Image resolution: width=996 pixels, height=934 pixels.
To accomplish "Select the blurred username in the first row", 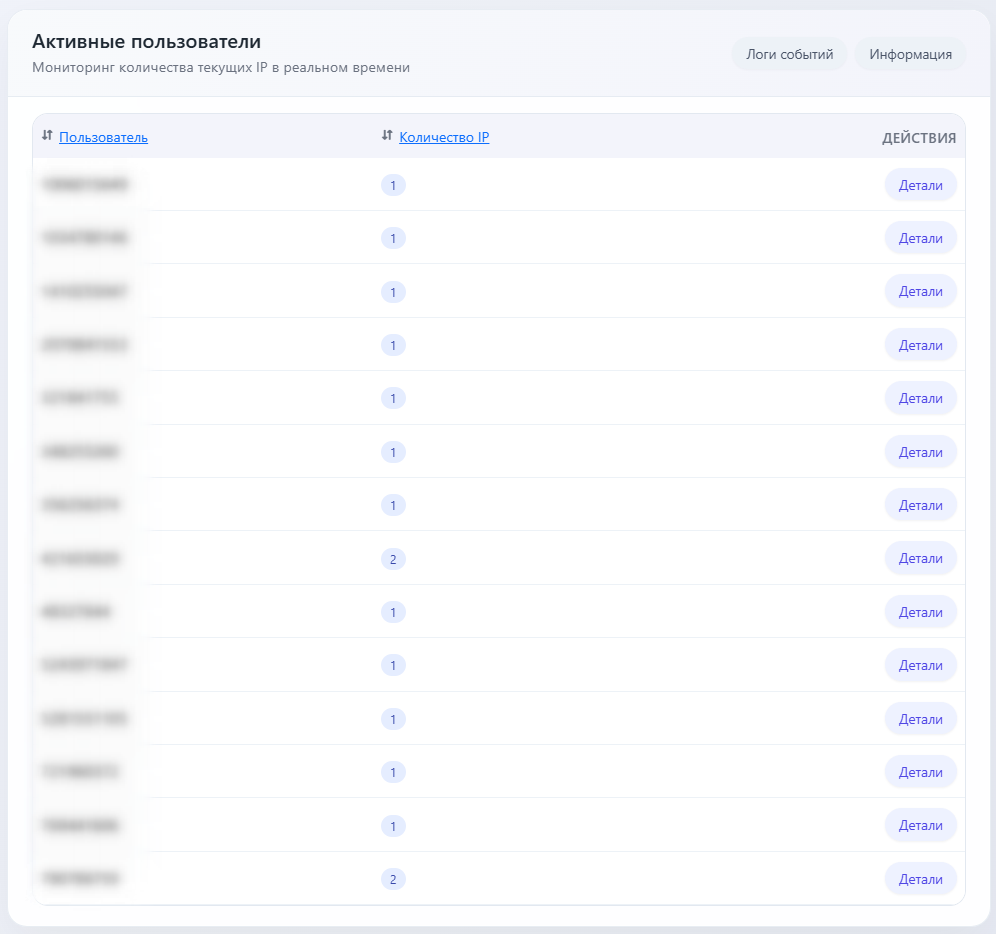I will [x=85, y=185].
